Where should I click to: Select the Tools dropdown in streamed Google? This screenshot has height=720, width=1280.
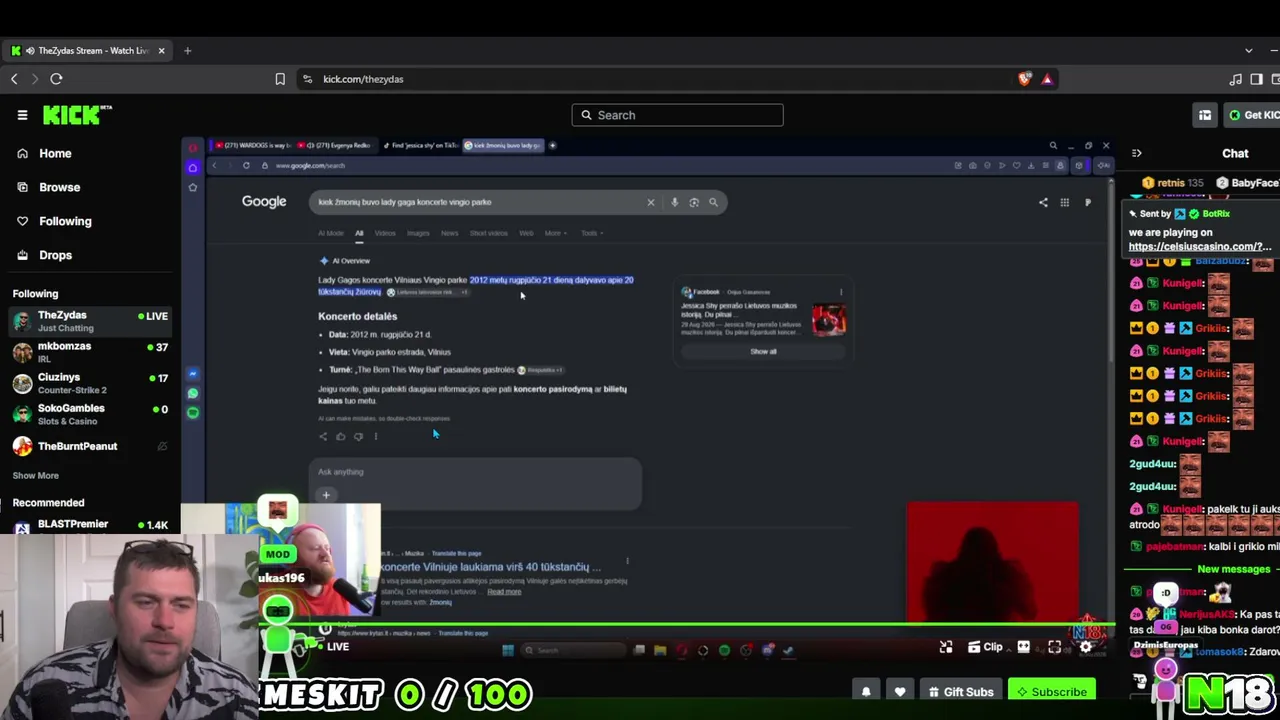tap(590, 233)
